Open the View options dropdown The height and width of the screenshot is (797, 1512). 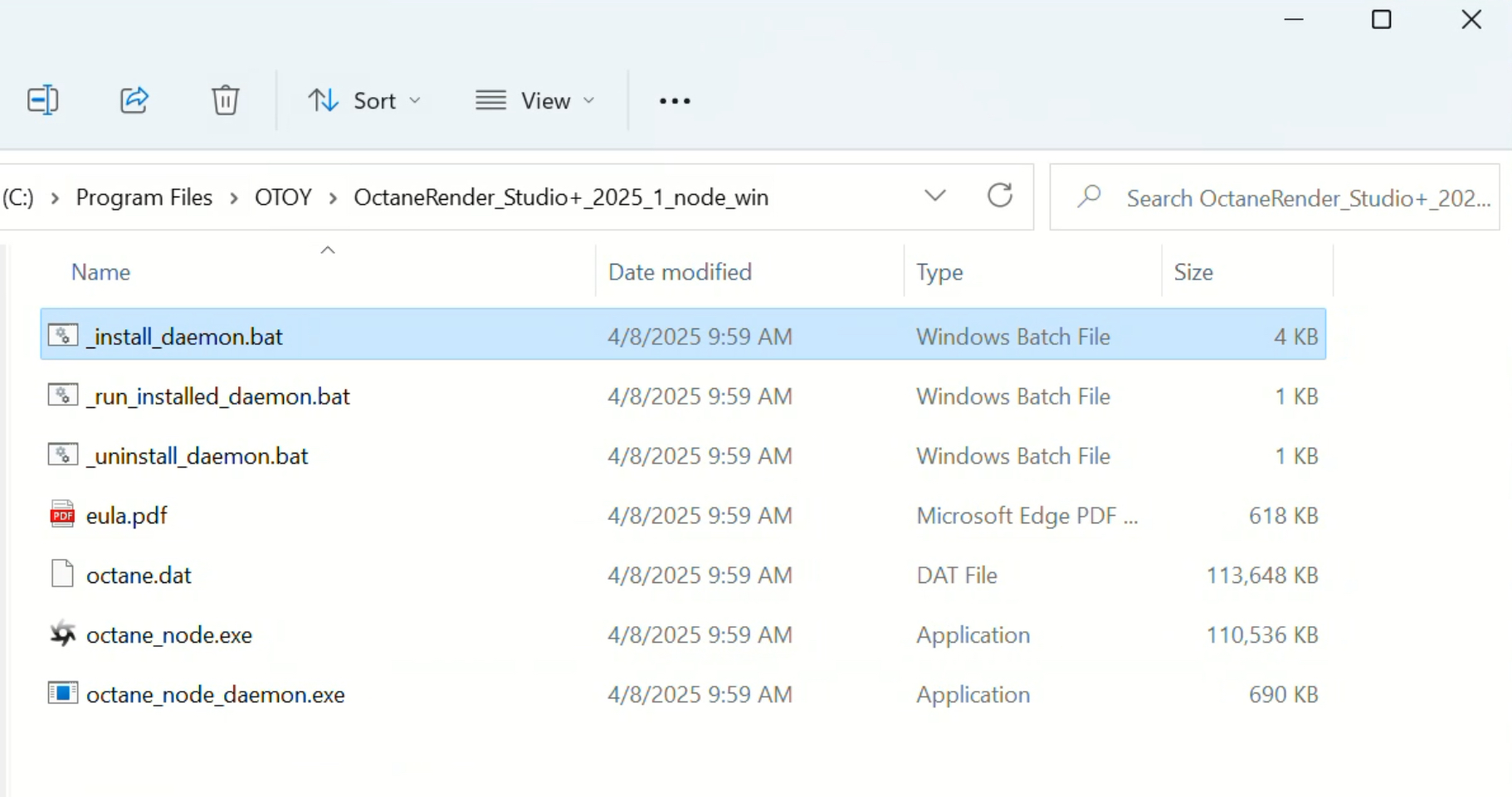tap(535, 100)
